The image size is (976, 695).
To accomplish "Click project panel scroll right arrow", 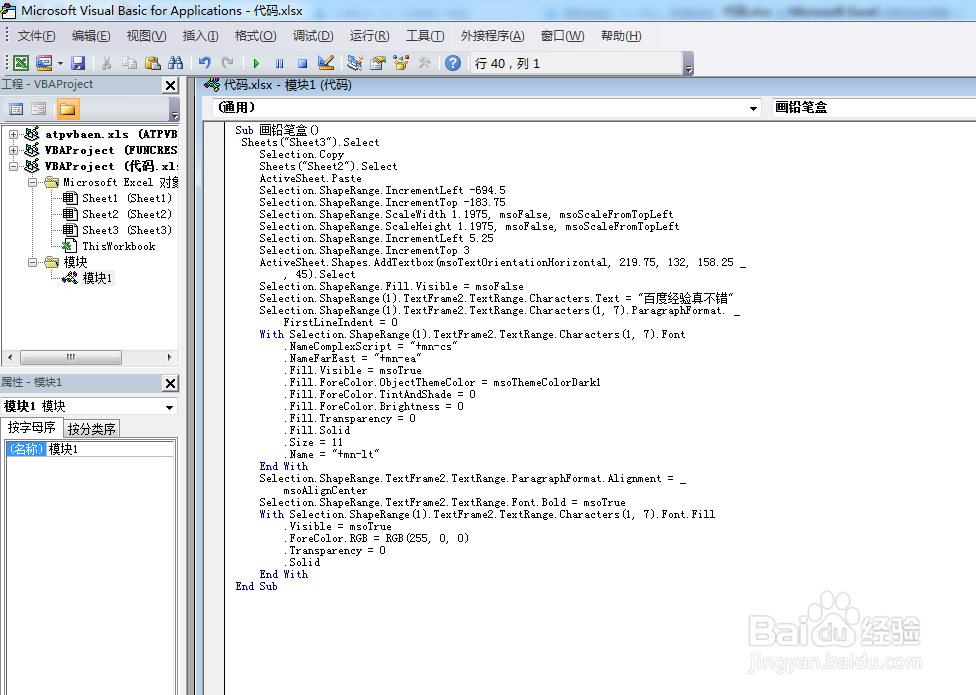I will pyautogui.click(x=169, y=358).
